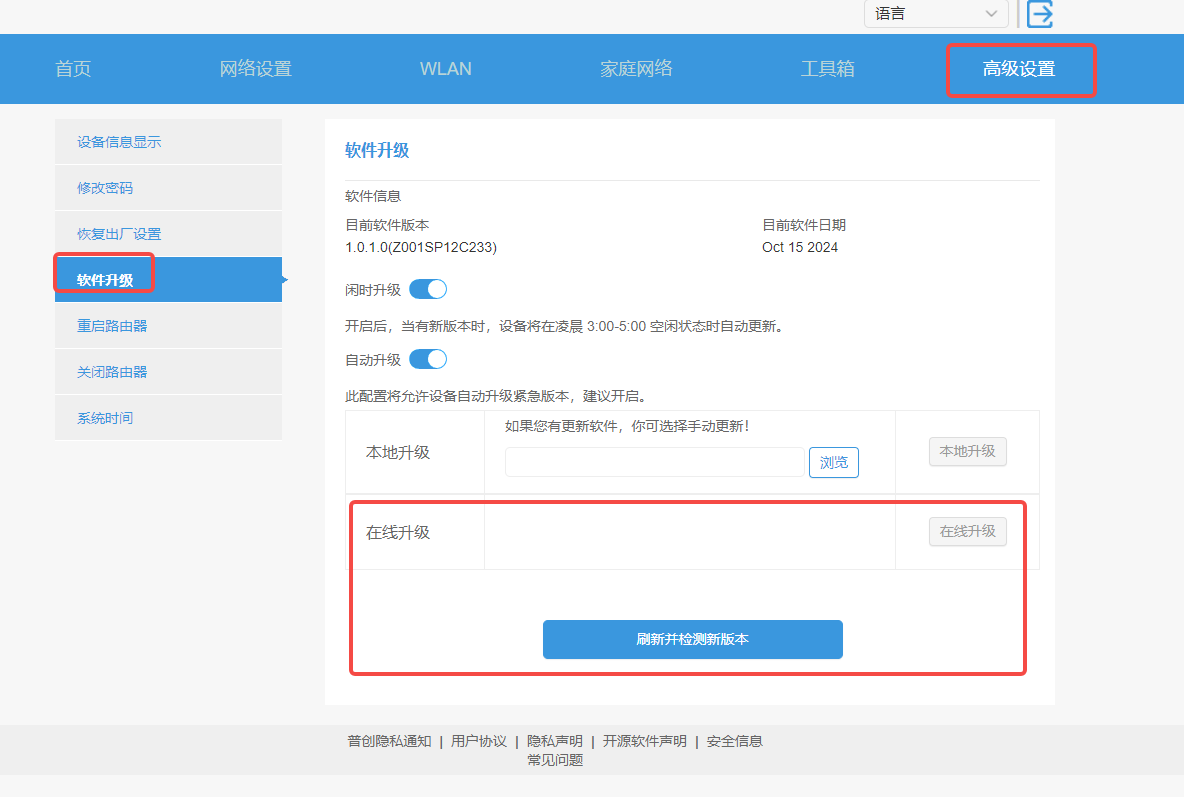Click the firmware file input field

655,462
